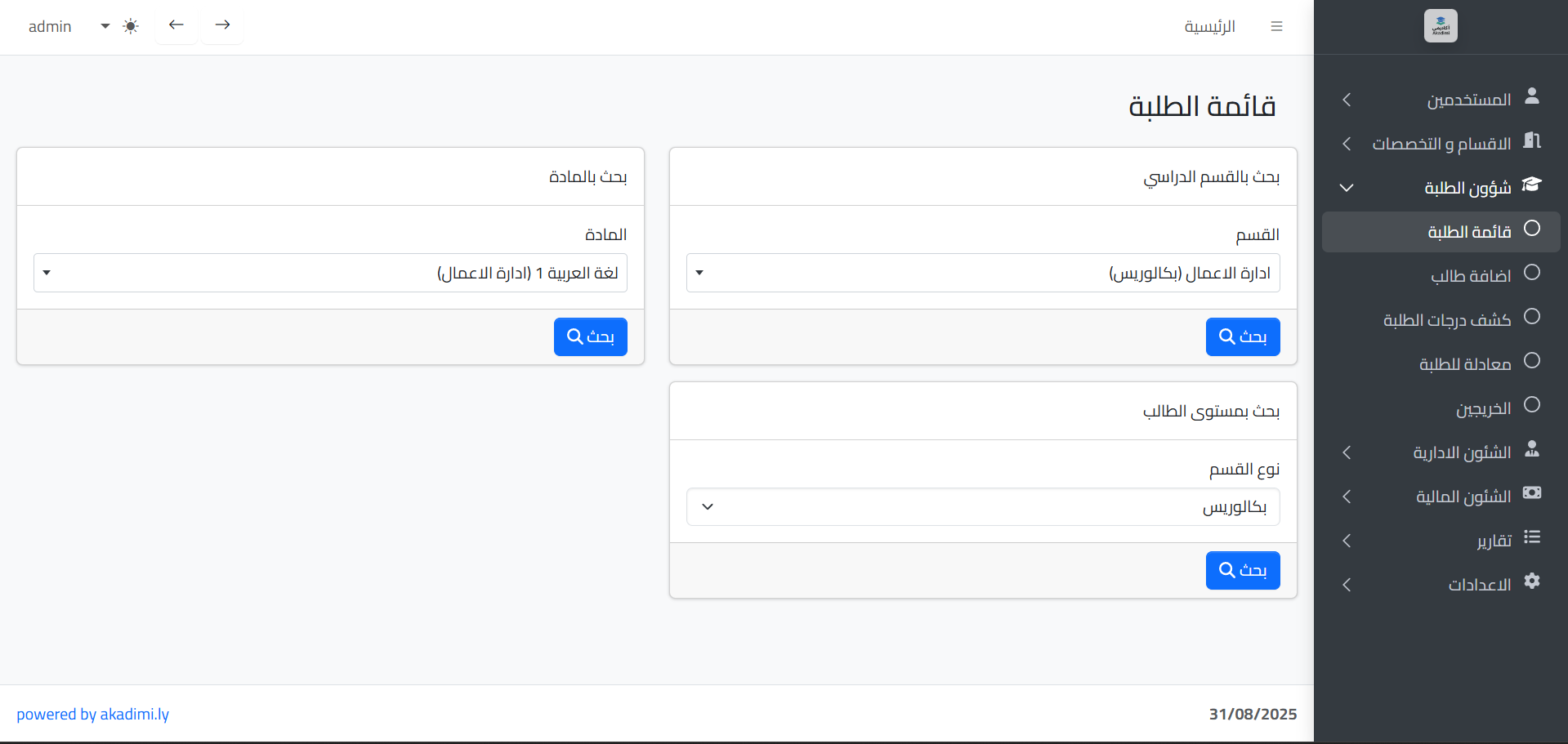Click the right arrow navigation icon
This screenshot has height=744, width=1568.
point(222,25)
